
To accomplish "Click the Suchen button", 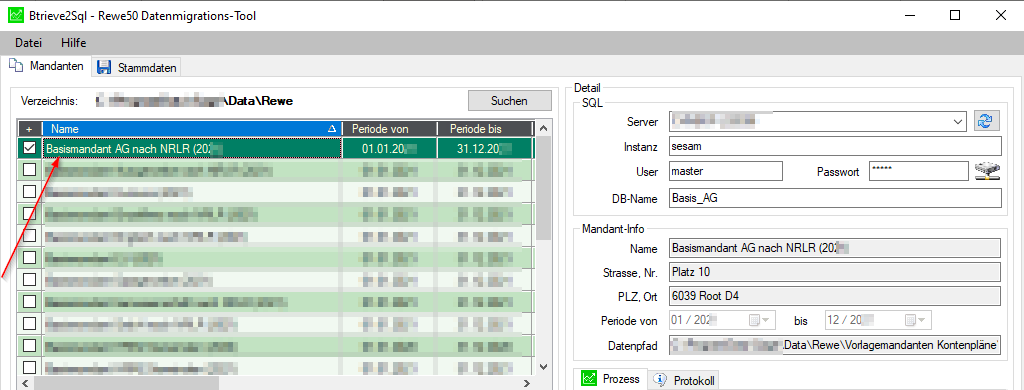I will [509, 101].
